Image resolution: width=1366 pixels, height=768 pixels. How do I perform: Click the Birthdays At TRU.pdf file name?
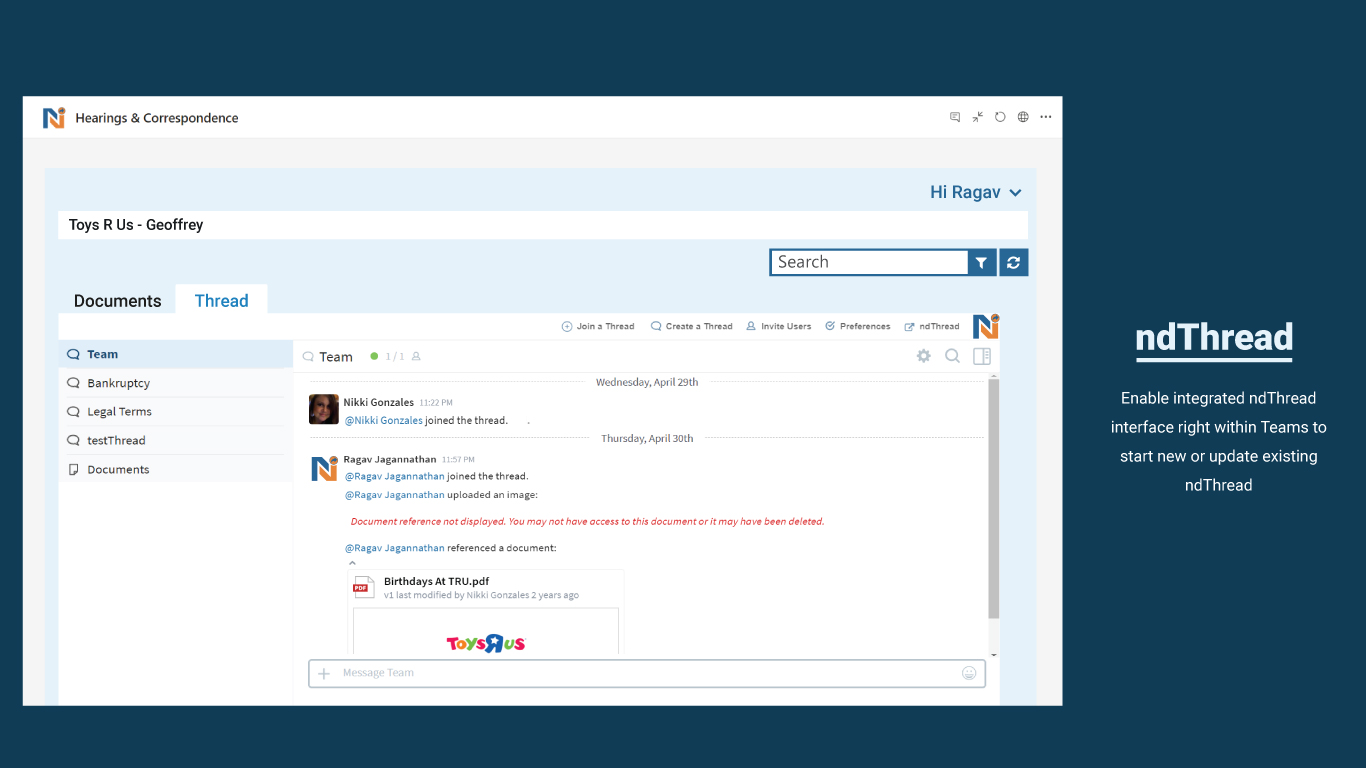click(x=436, y=581)
